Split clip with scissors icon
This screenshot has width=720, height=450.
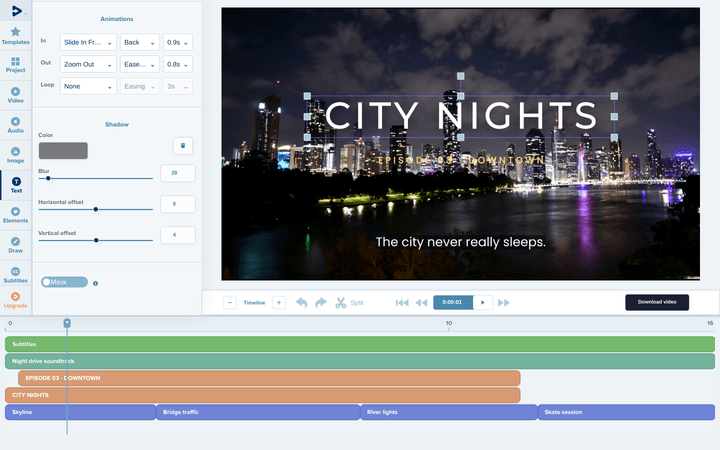point(341,302)
